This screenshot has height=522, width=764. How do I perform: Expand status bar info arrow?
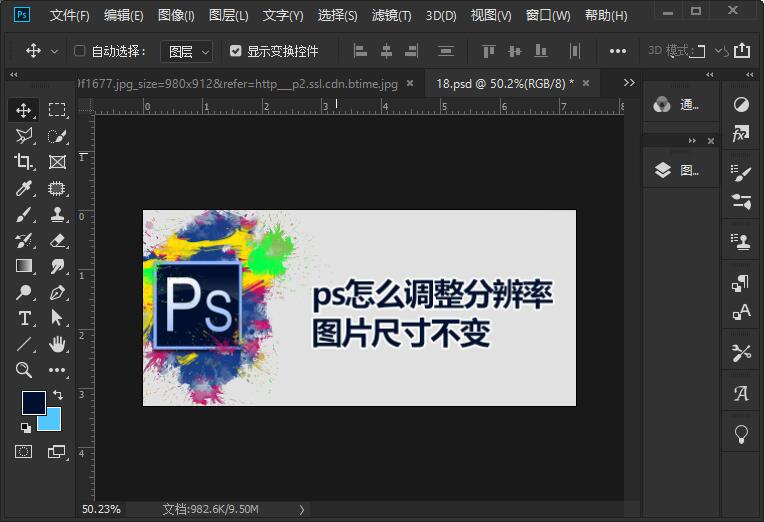(x=302, y=510)
